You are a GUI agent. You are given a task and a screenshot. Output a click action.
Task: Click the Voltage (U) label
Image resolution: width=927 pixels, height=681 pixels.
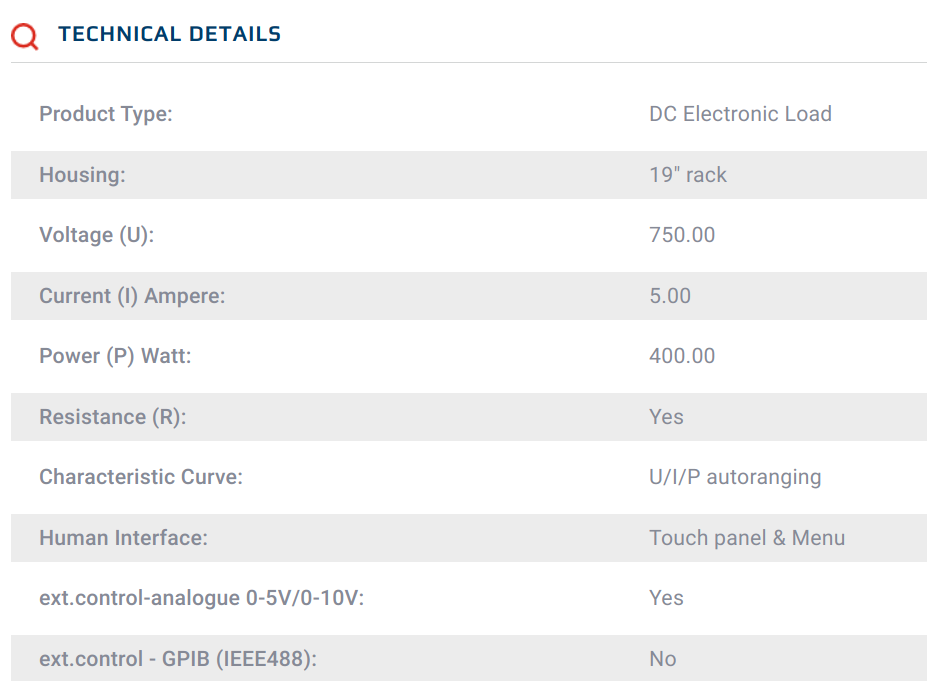coord(97,235)
